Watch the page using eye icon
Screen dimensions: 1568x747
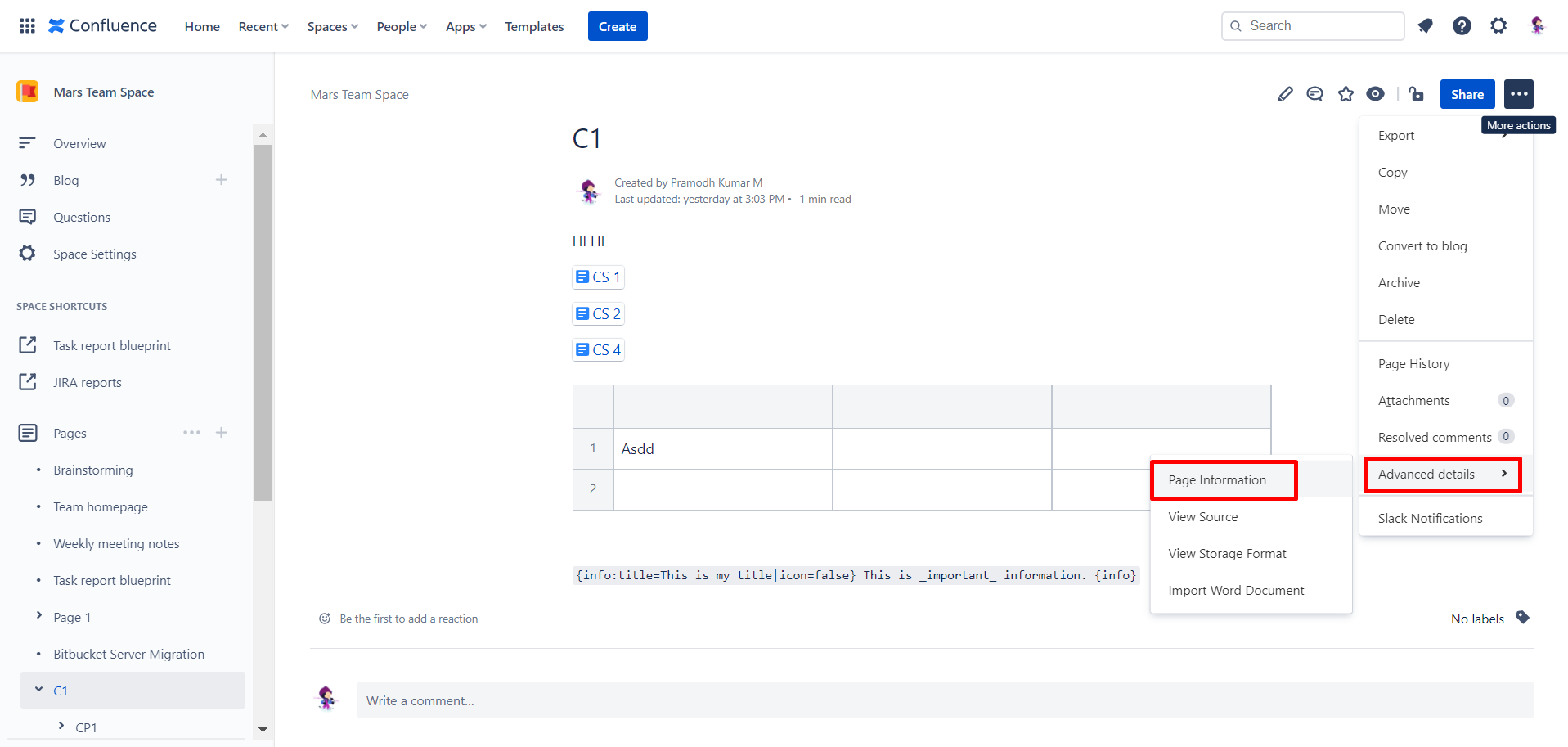[x=1375, y=94]
